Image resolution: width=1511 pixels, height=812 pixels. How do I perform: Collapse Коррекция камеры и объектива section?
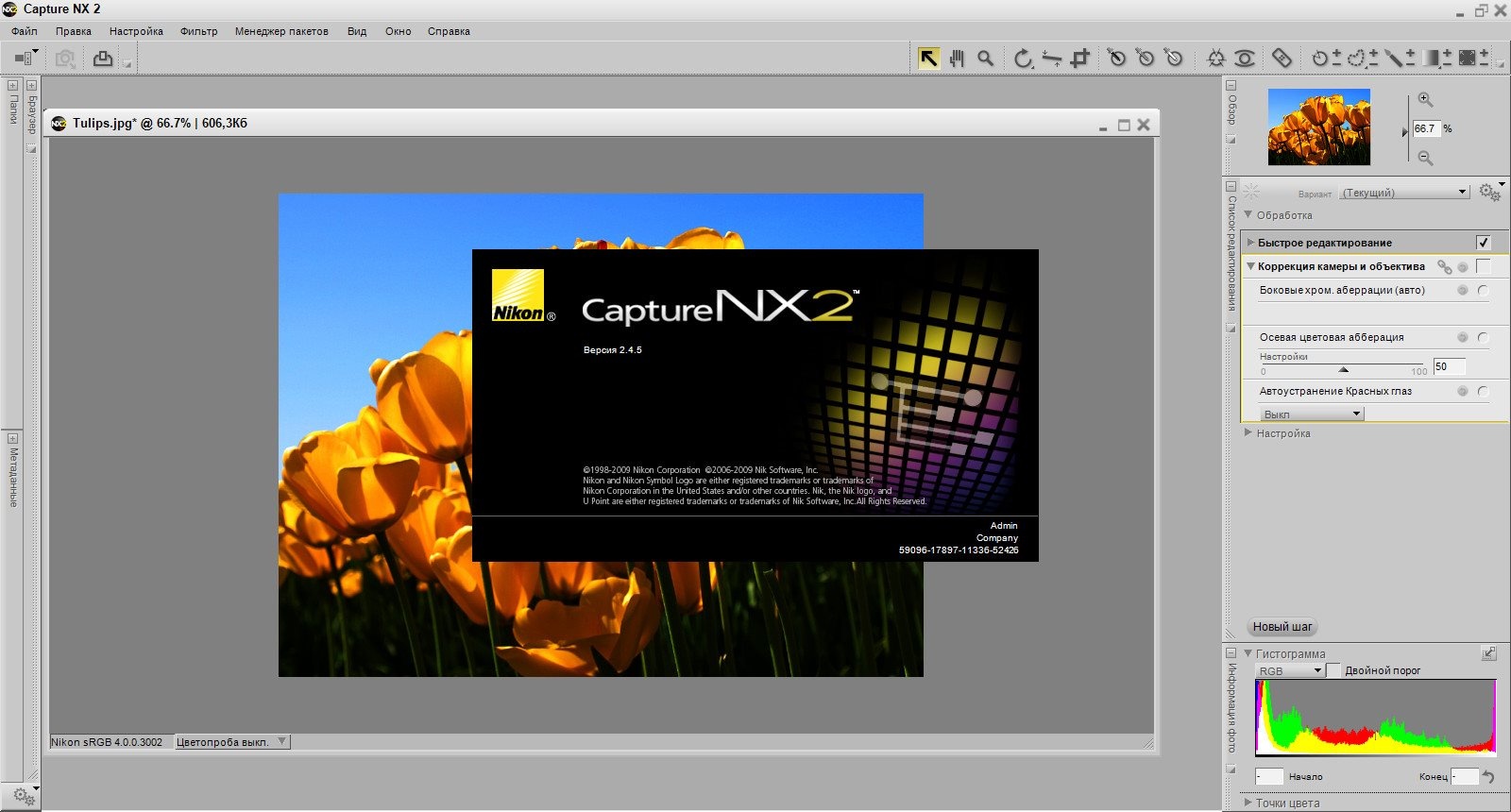[1251, 266]
